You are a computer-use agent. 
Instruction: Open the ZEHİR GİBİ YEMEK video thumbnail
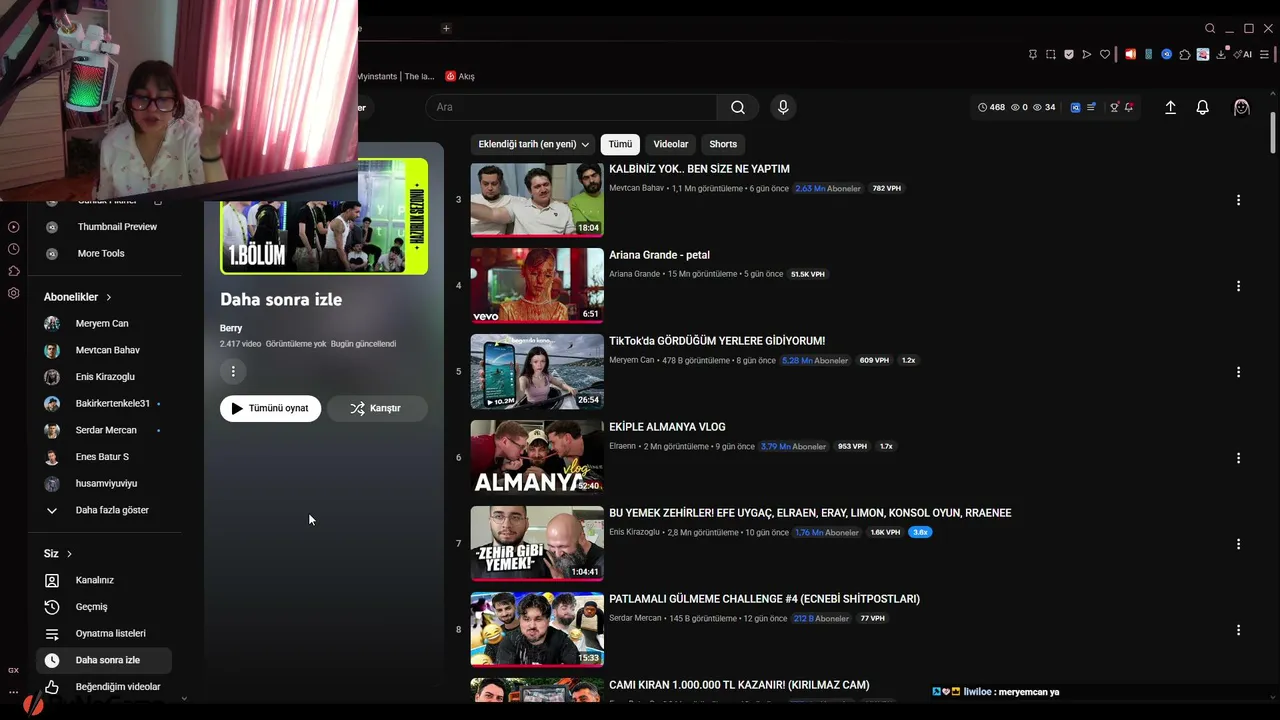(x=537, y=544)
